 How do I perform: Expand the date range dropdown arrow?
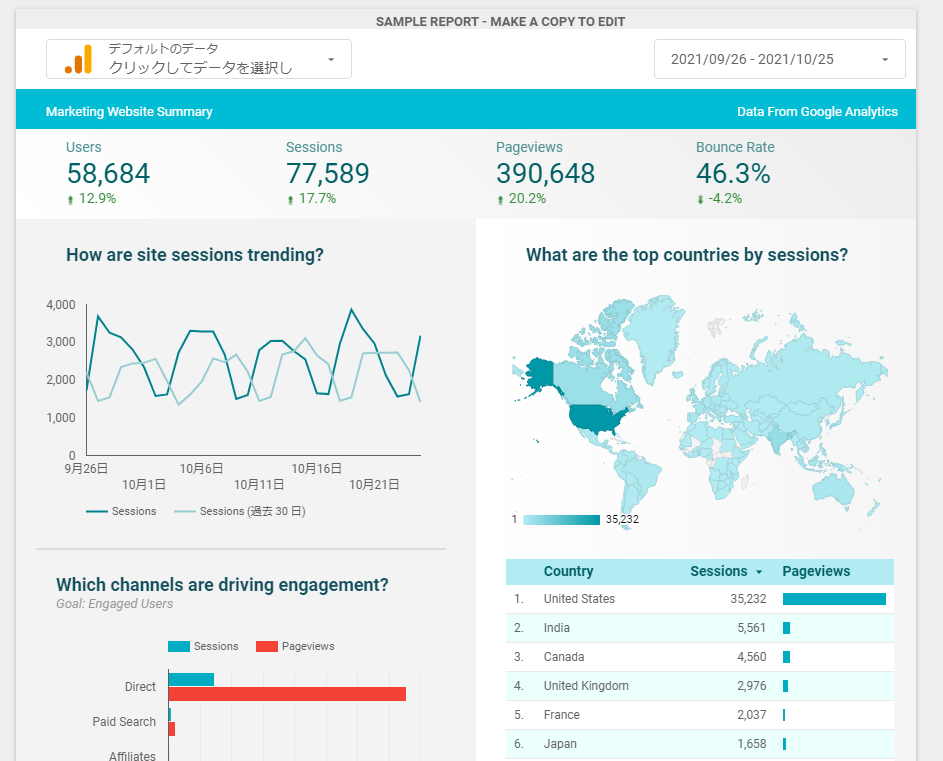[x=885, y=60]
